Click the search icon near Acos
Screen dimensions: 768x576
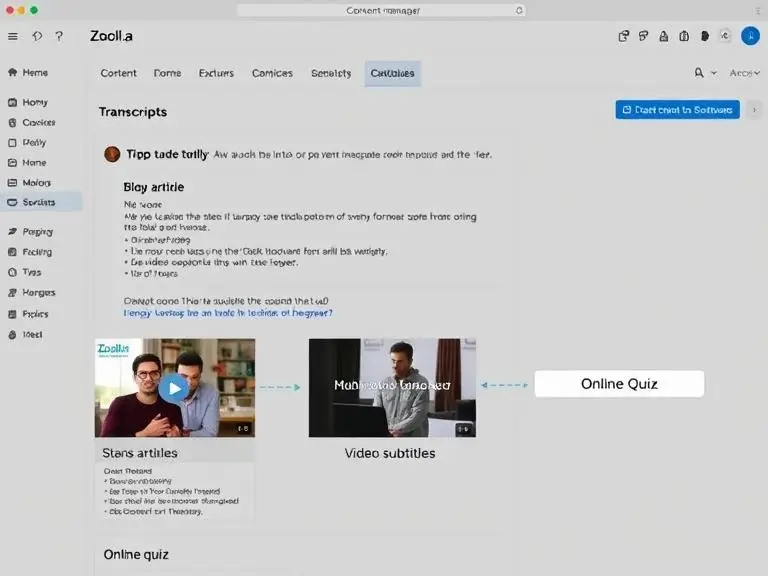699,73
